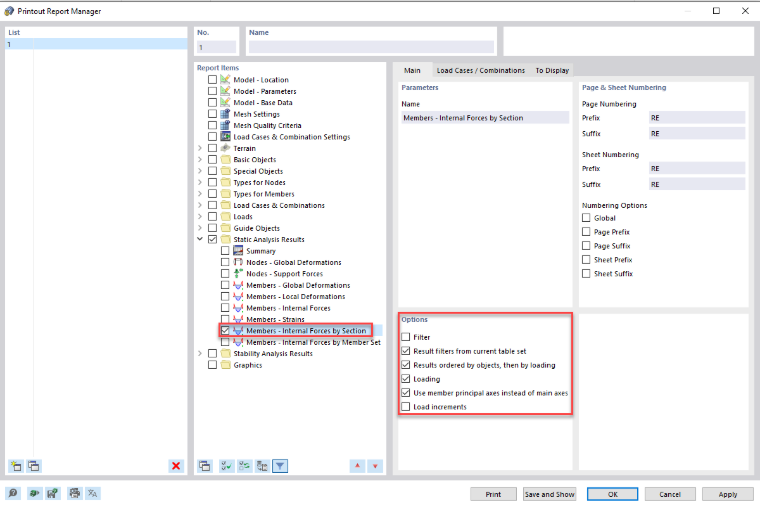760x507 pixels.
Task: Enable the Load increments checkbox
Action: [x=406, y=407]
